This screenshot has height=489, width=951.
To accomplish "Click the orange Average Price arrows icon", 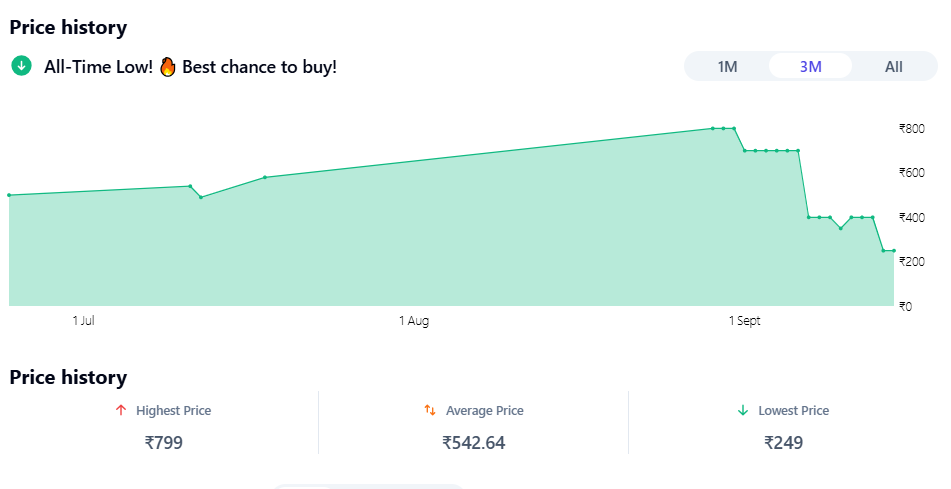I will coord(430,410).
